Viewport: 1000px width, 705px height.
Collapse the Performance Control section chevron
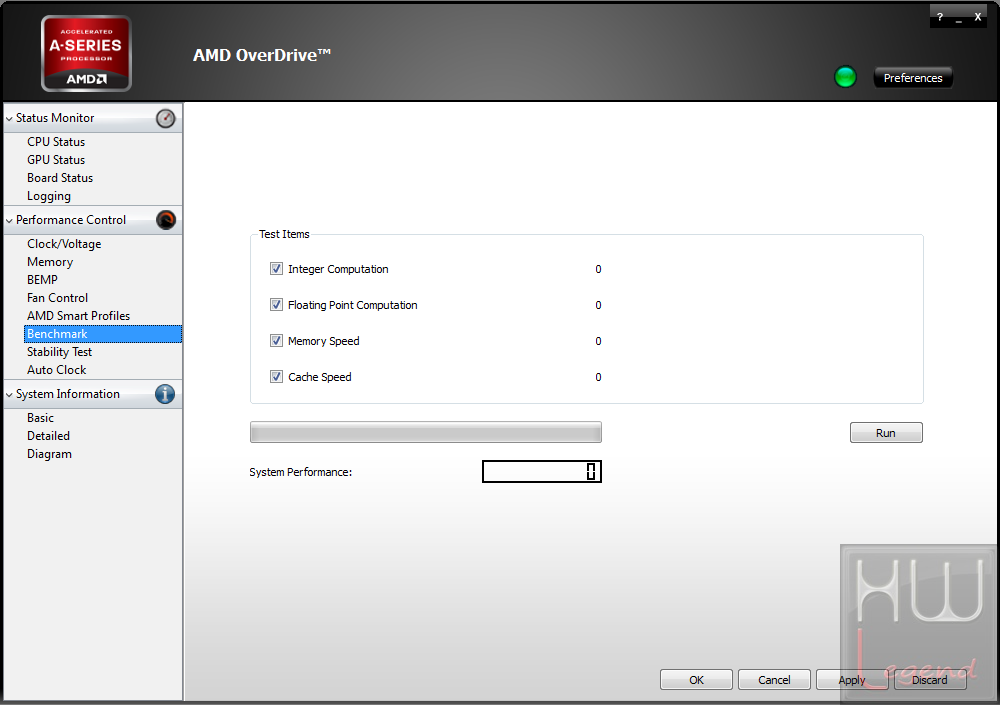(x=9, y=221)
